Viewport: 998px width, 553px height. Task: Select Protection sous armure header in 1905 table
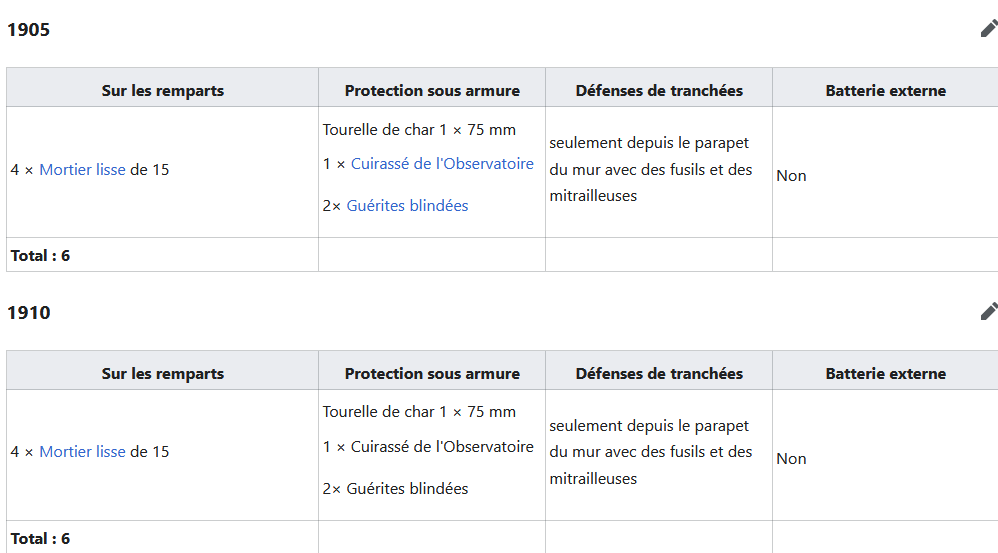(x=432, y=87)
